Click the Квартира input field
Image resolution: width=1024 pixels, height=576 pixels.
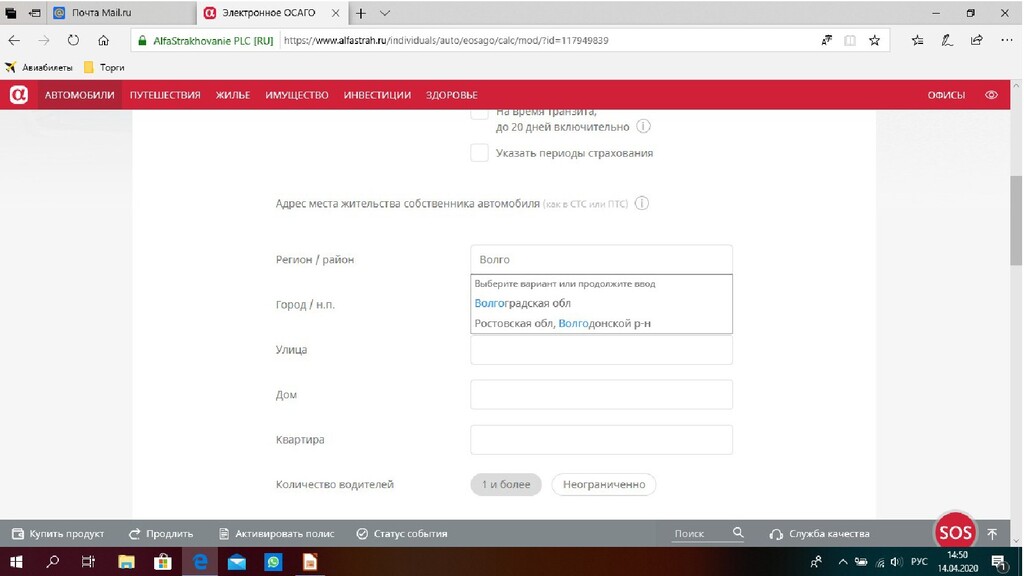click(x=601, y=440)
